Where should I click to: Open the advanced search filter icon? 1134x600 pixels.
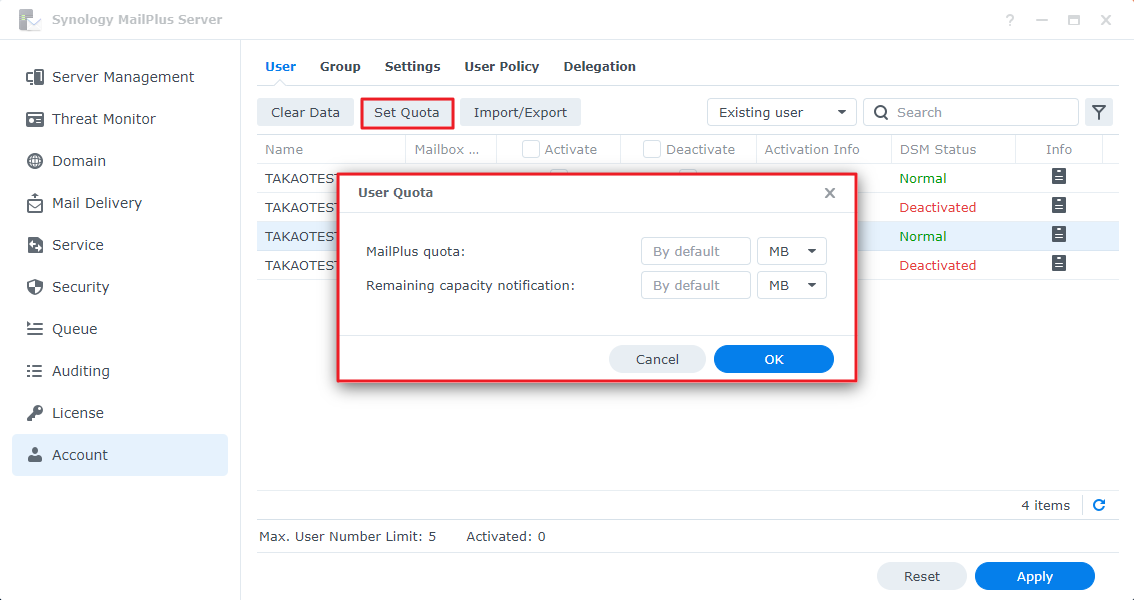coord(1099,111)
